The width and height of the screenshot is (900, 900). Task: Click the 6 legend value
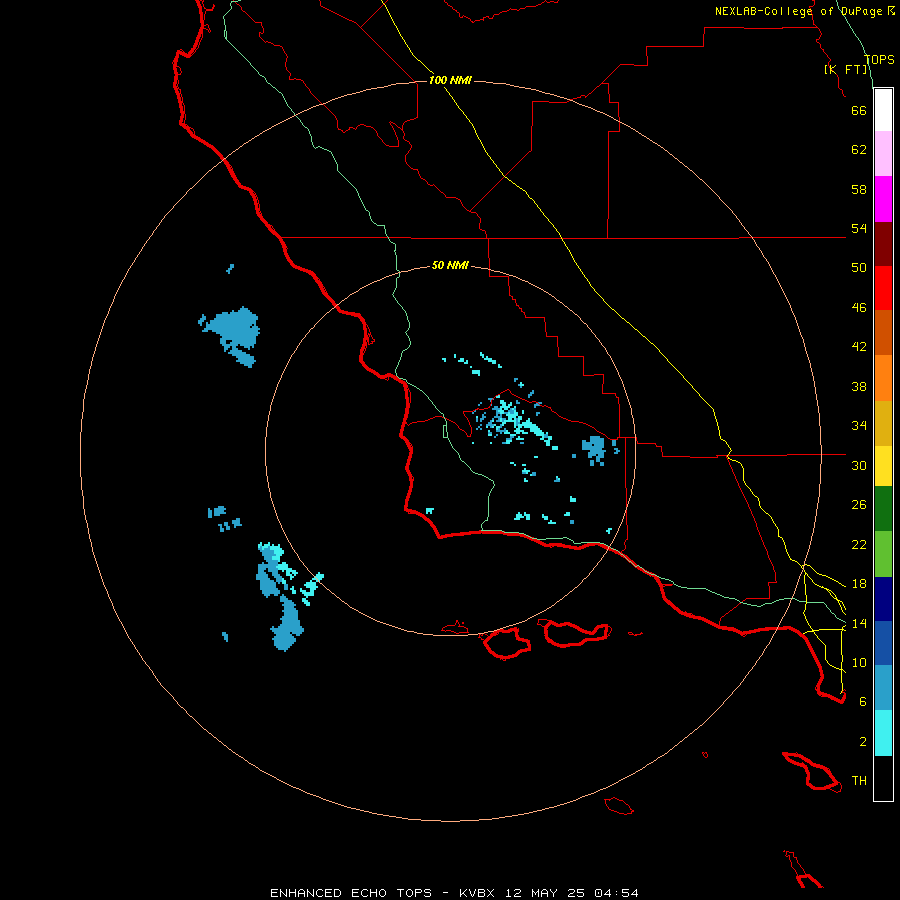pyautogui.click(x=862, y=702)
